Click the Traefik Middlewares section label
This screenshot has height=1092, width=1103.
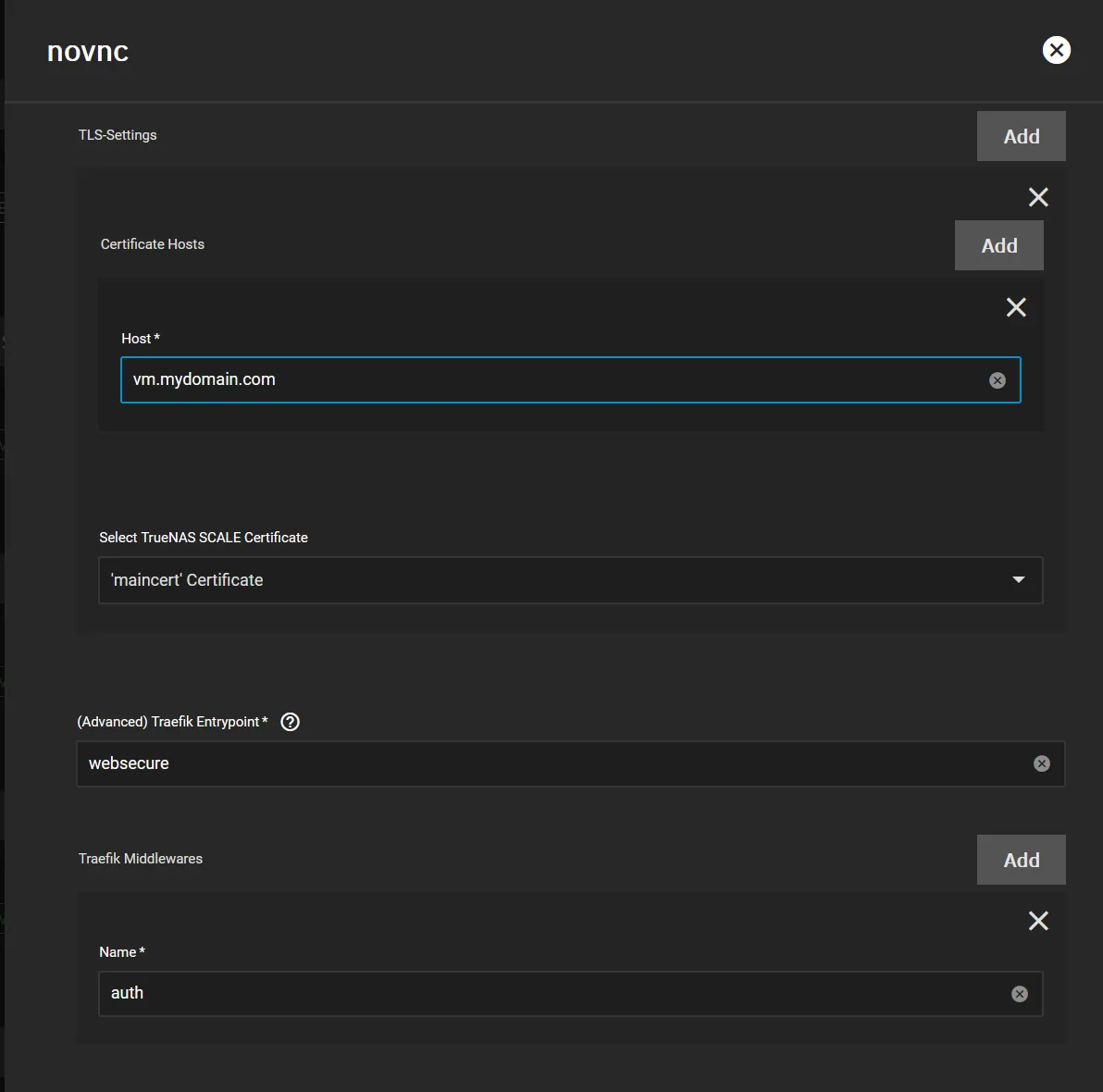pyautogui.click(x=141, y=859)
